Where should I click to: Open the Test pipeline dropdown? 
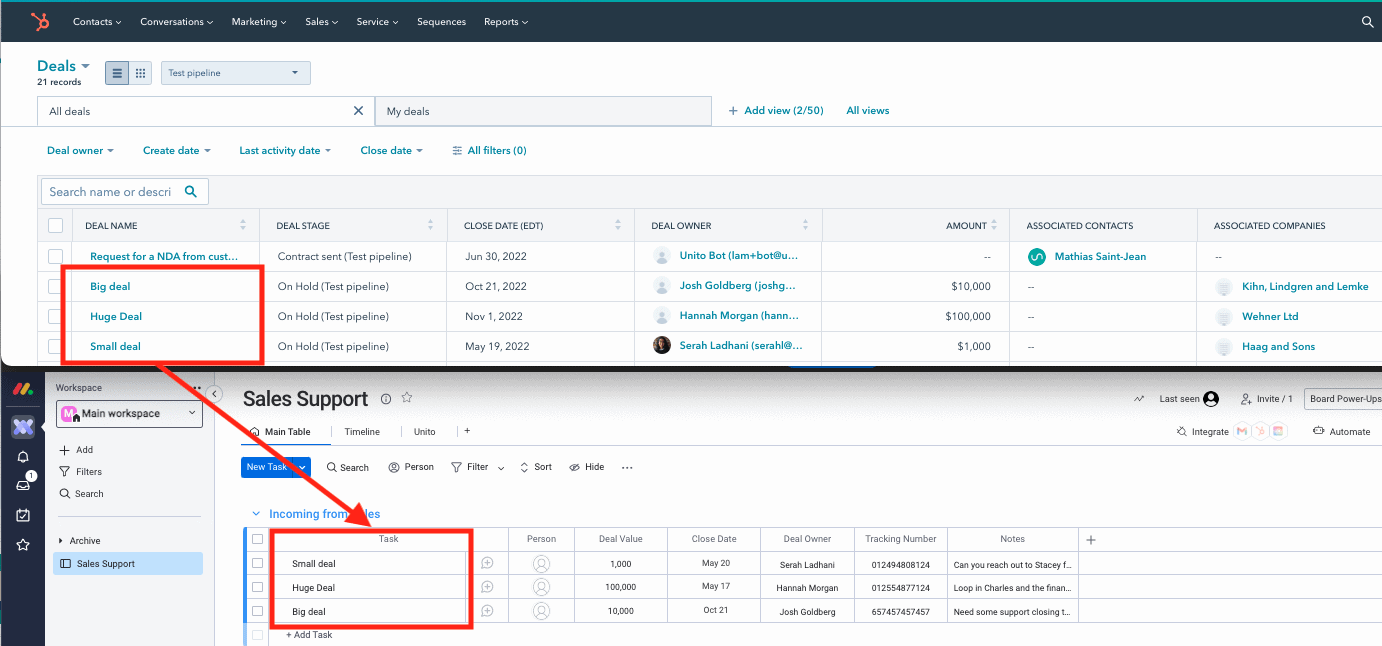point(235,72)
